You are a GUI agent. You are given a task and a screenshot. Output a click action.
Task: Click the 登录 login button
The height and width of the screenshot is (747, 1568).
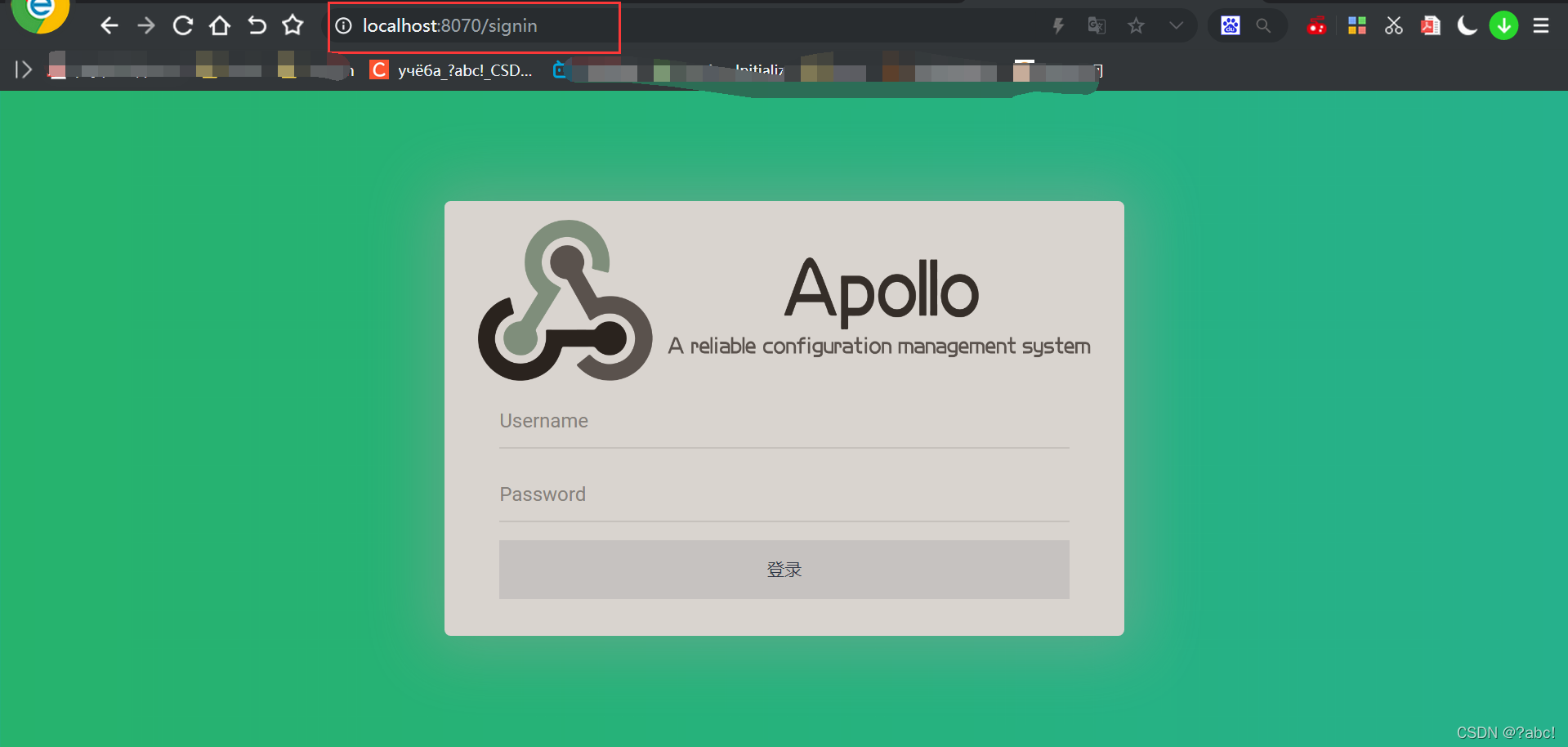click(784, 570)
